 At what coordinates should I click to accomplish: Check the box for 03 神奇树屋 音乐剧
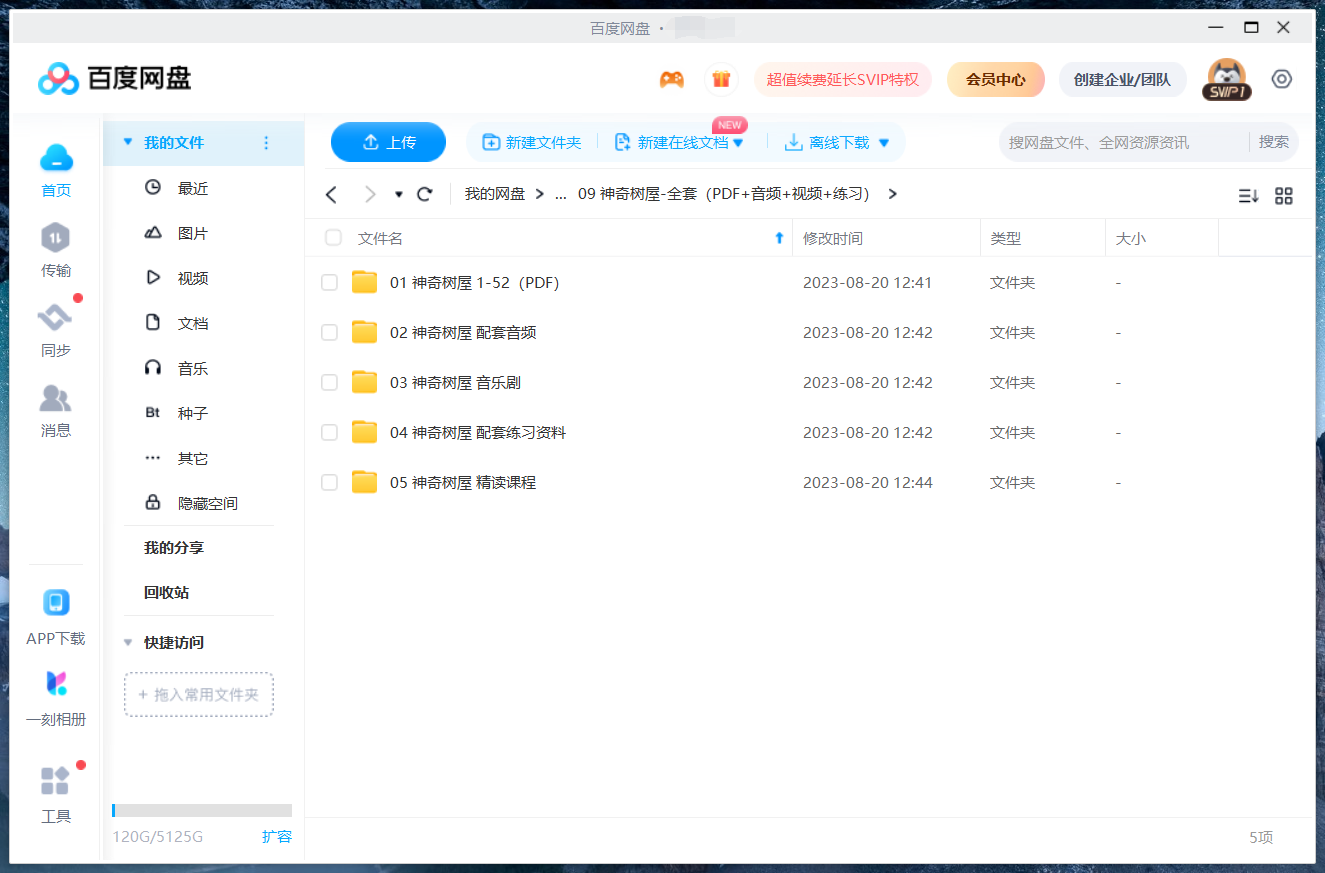(x=329, y=382)
